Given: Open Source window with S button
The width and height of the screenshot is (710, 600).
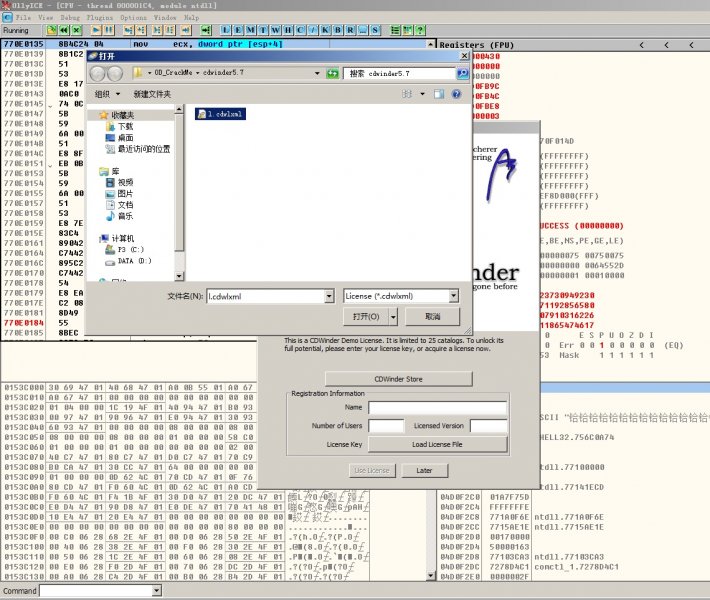Looking at the screenshot, I should [x=375, y=30].
